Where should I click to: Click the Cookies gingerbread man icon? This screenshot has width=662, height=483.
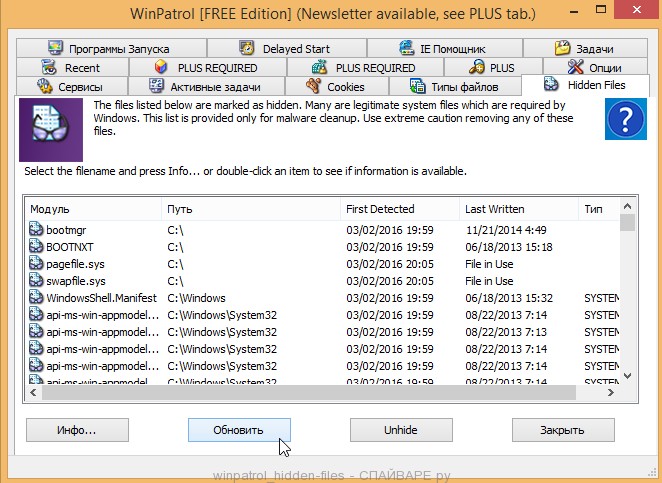pos(313,86)
